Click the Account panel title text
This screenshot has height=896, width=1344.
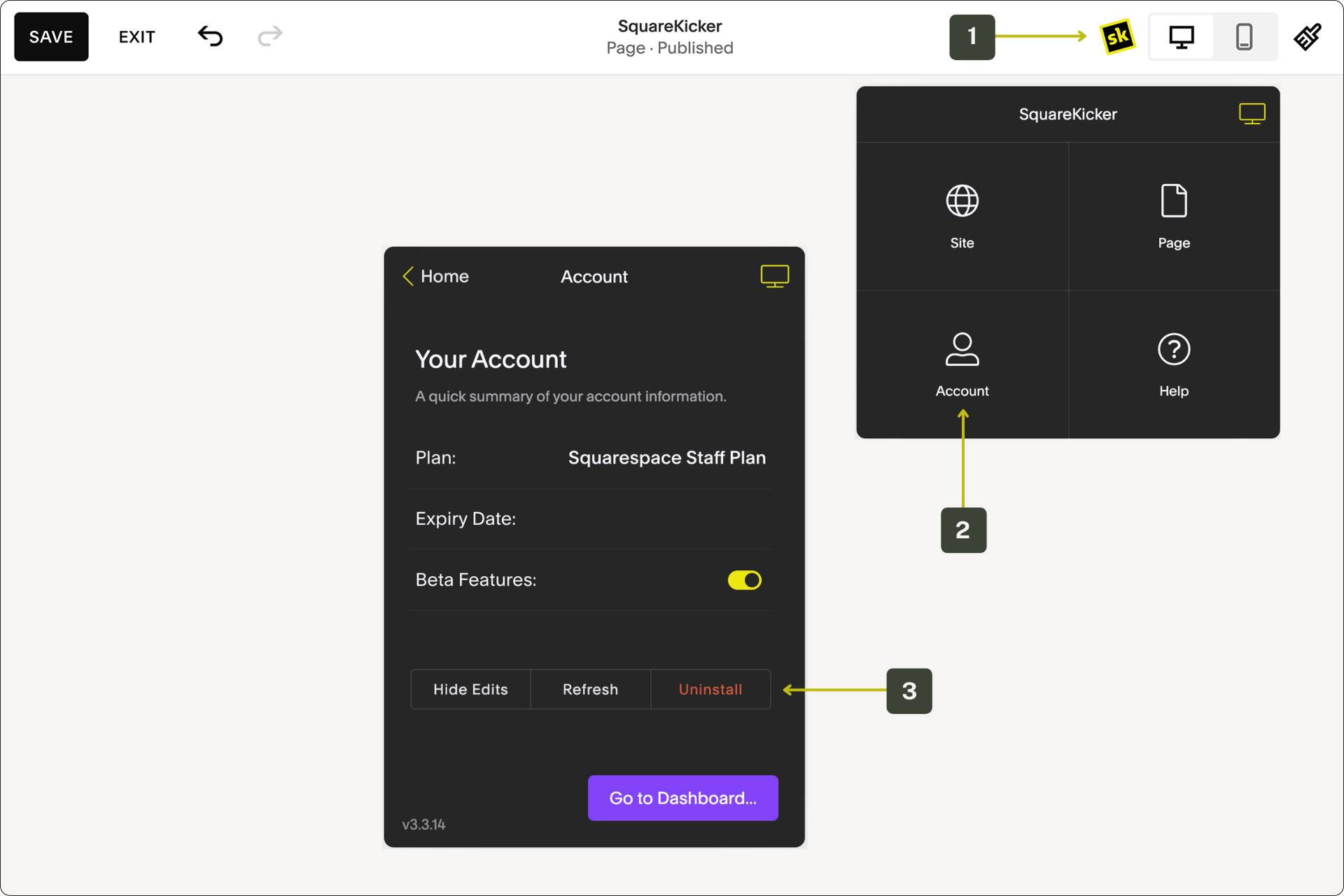click(x=594, y=276)
